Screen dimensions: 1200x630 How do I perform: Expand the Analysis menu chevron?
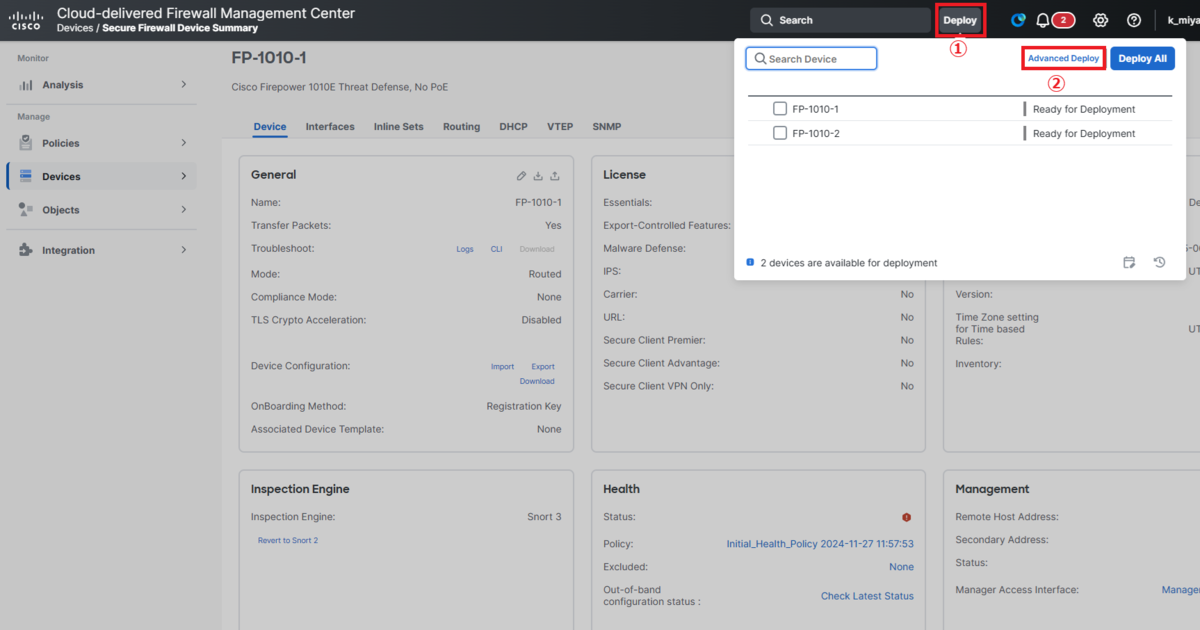click(184, 85)
